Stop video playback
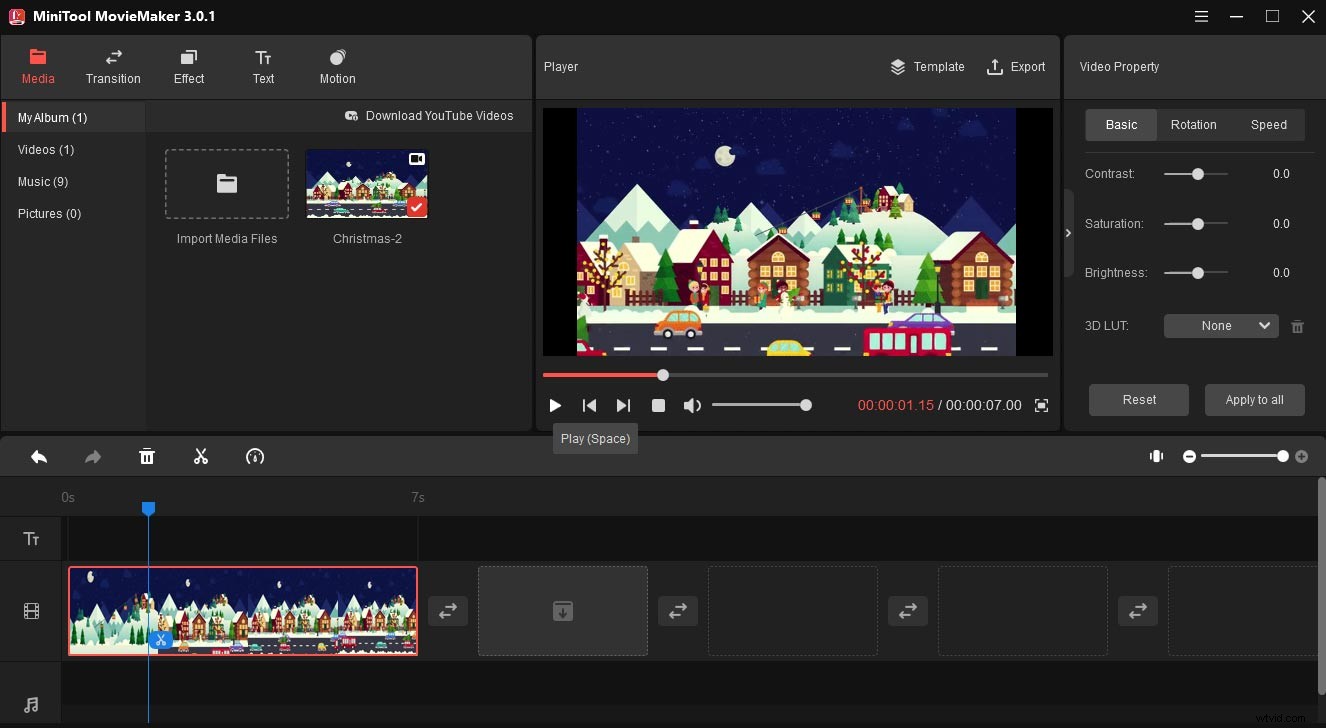 [658, 405]
